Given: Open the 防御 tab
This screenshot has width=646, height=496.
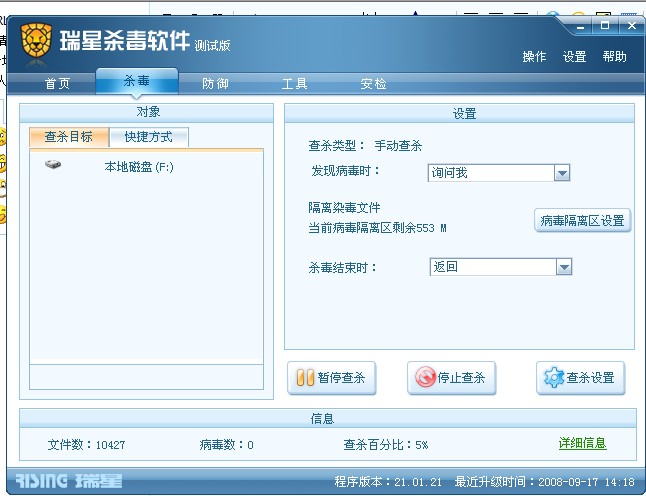Looking at the screenshot, I should 215,84.
